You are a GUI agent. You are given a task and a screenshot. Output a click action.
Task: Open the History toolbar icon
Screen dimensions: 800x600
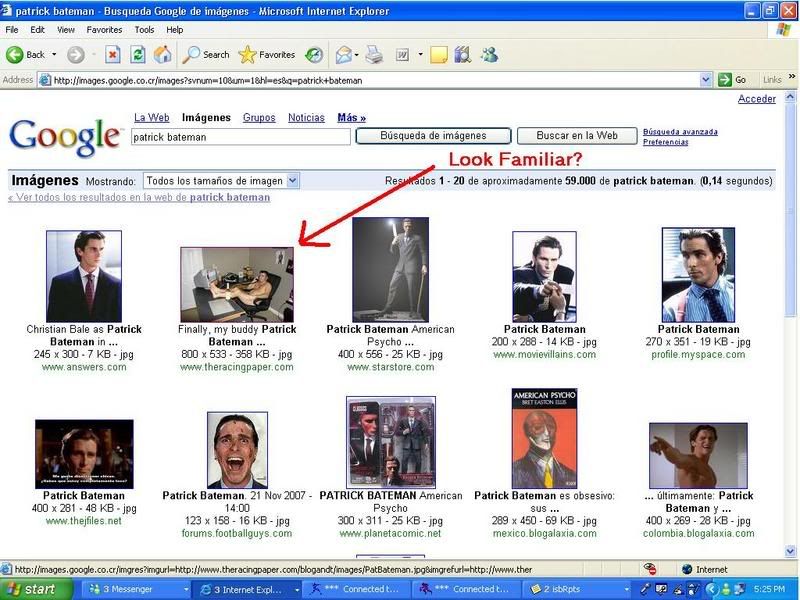(314, 55)
